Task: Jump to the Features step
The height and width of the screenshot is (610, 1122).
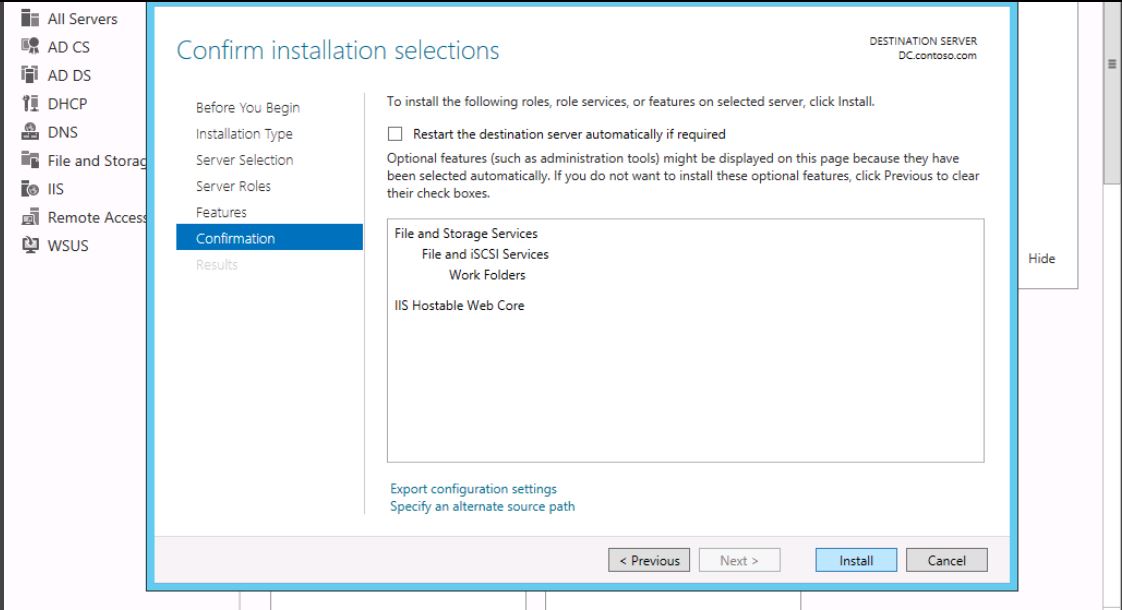Action: pyautogui.click(x=221, y=212)
